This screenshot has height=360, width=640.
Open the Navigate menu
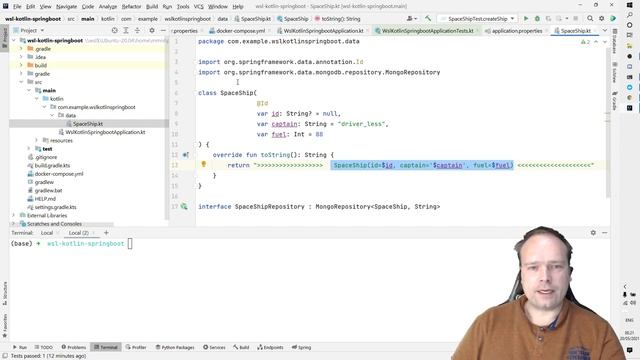click(x=66, y=7)
